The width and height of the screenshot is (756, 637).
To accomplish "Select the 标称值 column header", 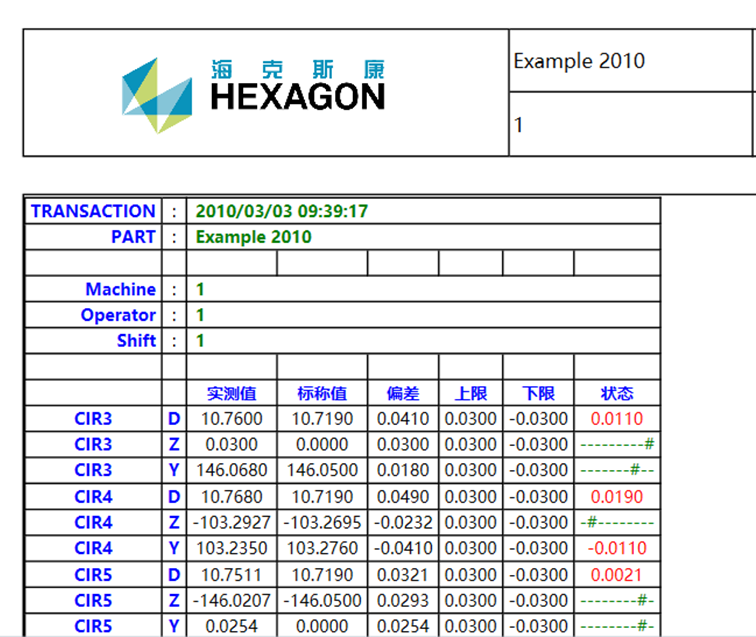I will coord(322,393).
